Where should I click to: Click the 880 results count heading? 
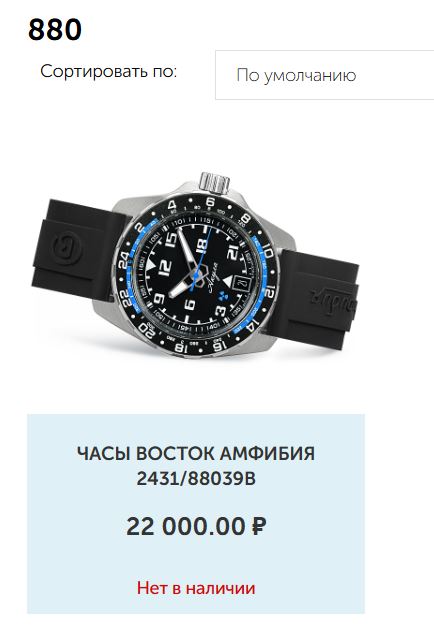(55, 30)
